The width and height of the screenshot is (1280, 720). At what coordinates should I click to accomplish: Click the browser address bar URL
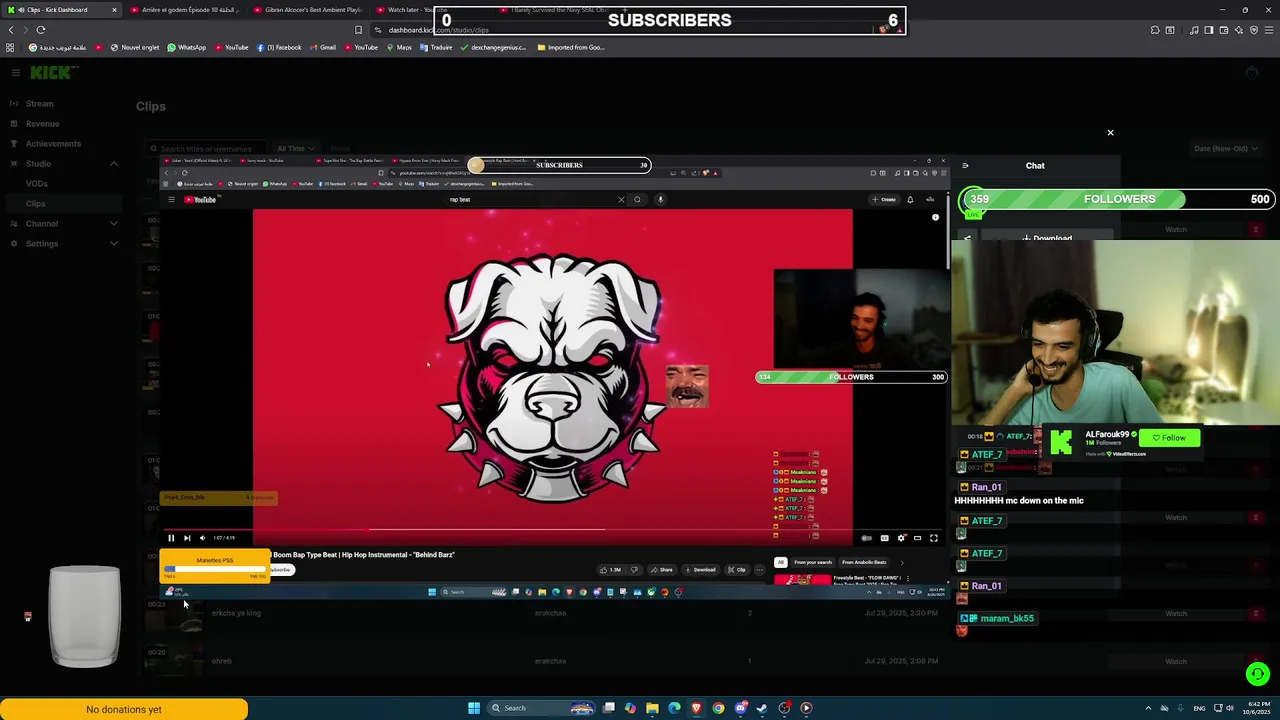pyautogui.click(x=438, y=30)
